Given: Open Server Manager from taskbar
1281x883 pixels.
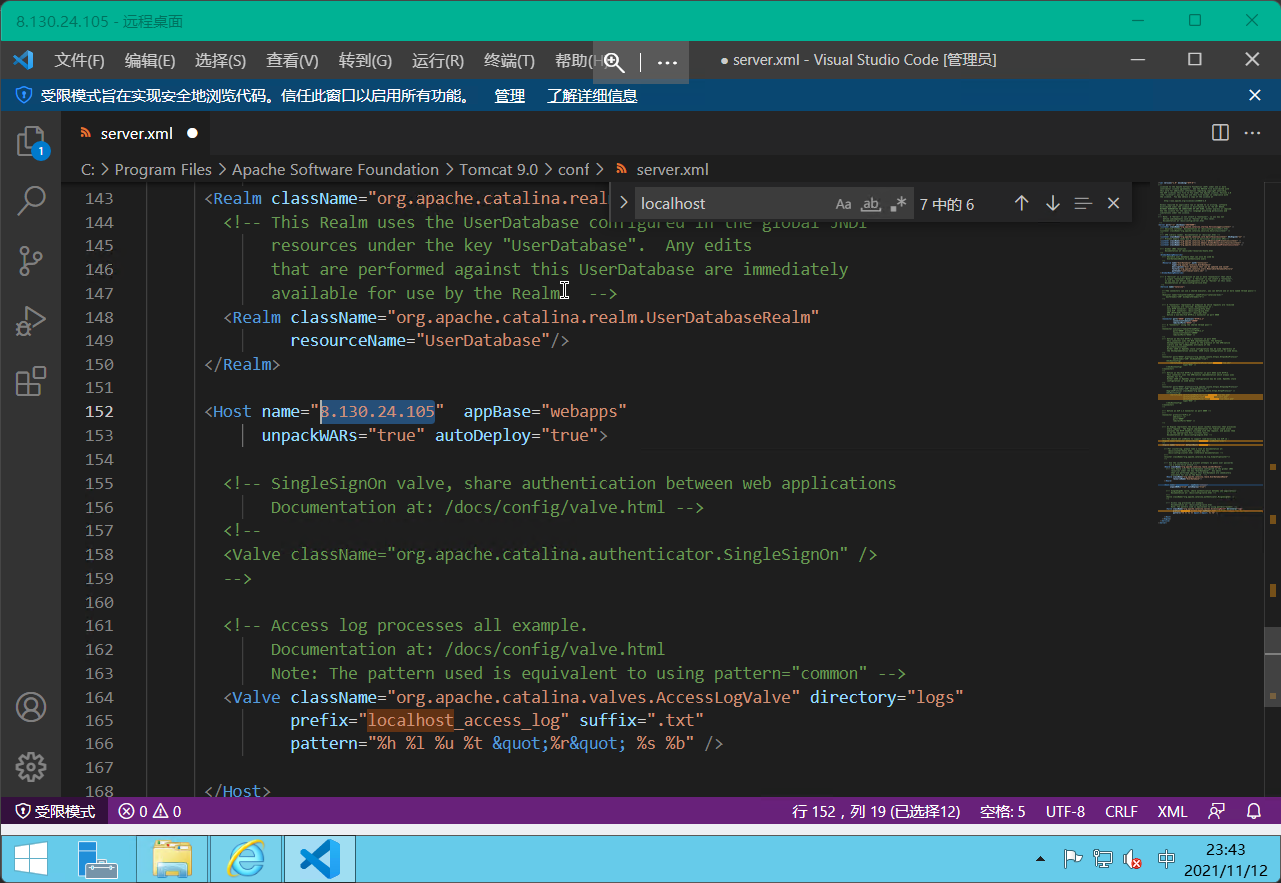Looking at the screenshot, I should click(98, 859).
